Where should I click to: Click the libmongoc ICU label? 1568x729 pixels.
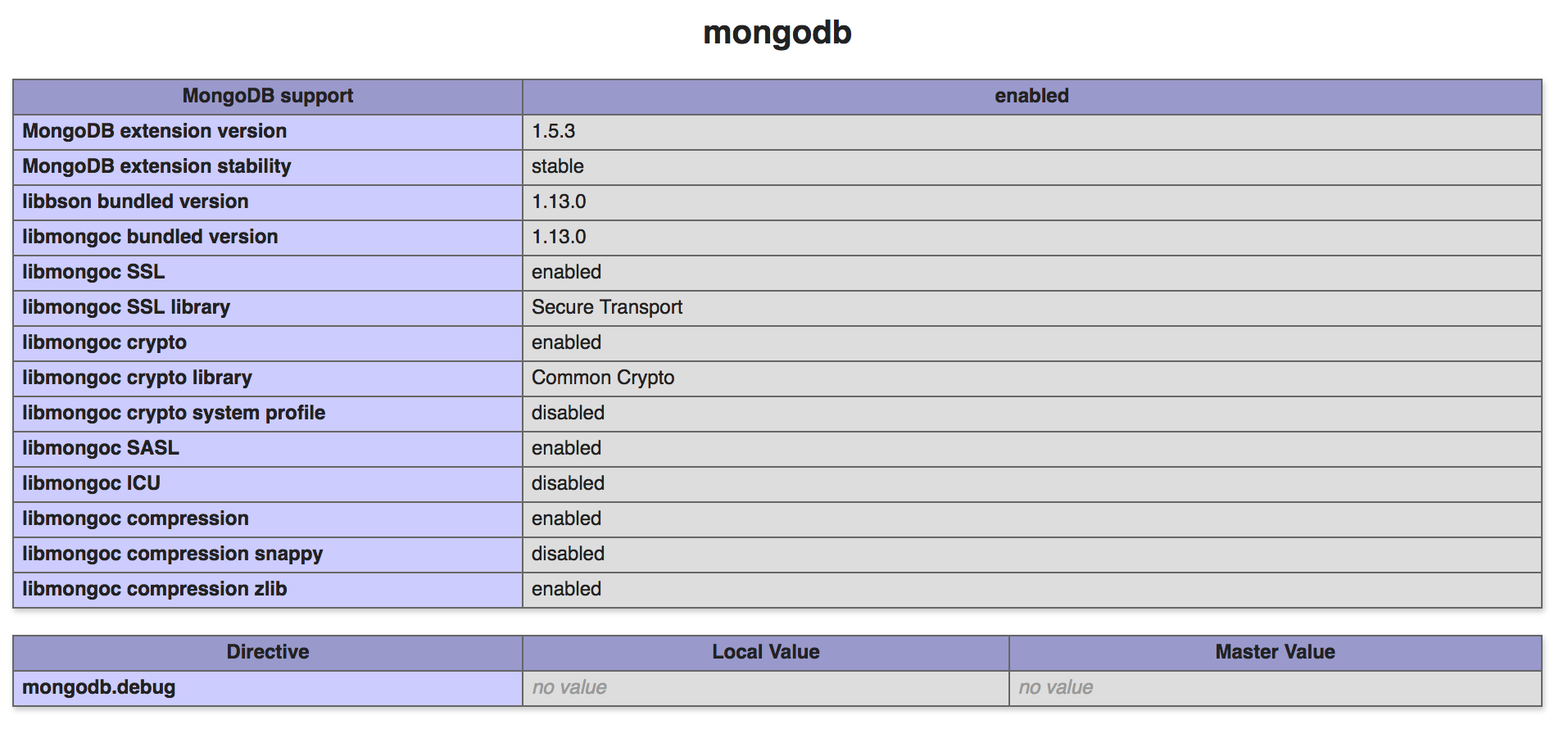91,483
